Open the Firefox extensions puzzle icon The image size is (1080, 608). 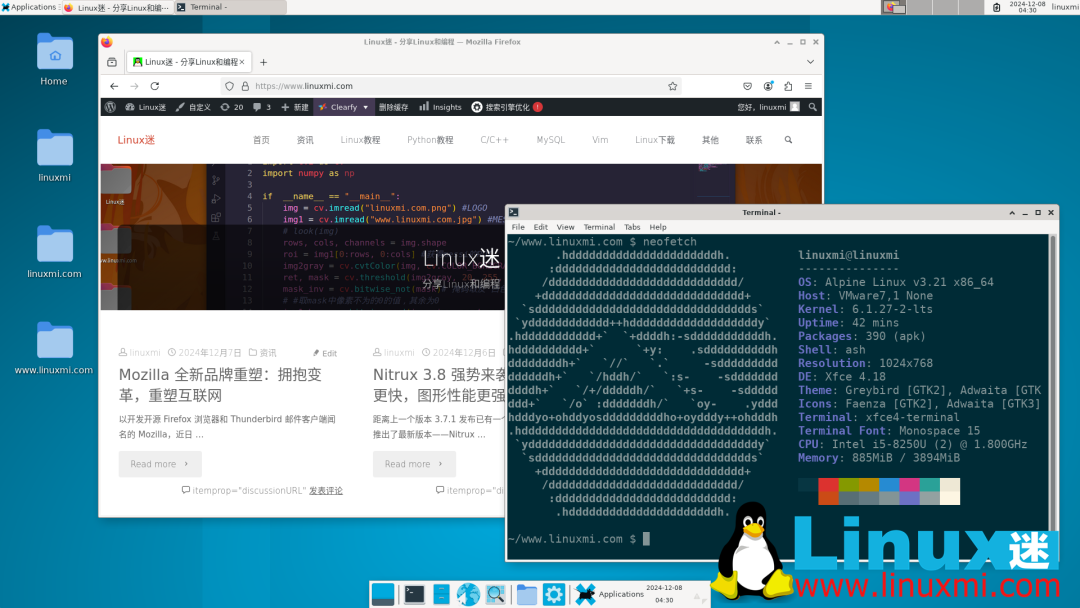coord(788,86)
